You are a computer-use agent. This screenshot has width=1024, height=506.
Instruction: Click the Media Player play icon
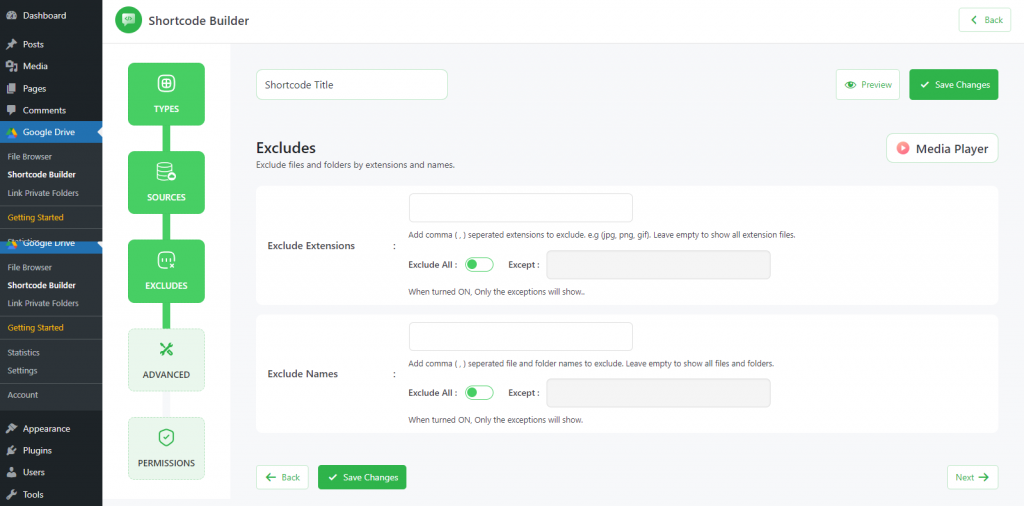coord(903,148)
